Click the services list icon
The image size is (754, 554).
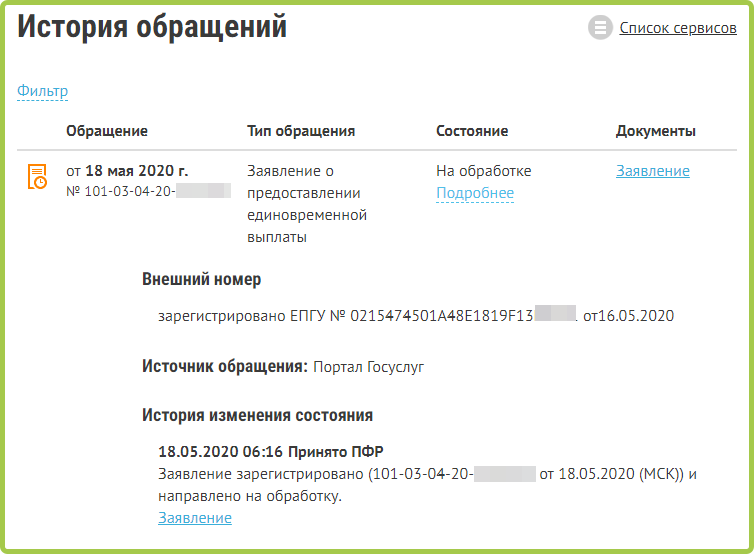tap(600, 28)
